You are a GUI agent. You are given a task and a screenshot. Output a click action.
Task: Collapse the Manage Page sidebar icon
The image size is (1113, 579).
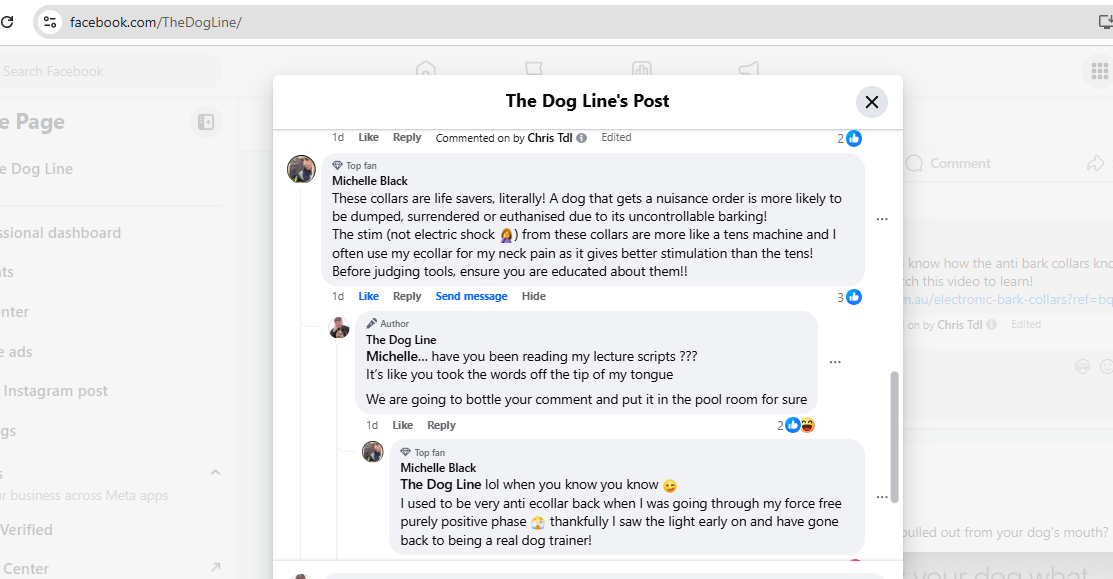[x=206, y=122]
